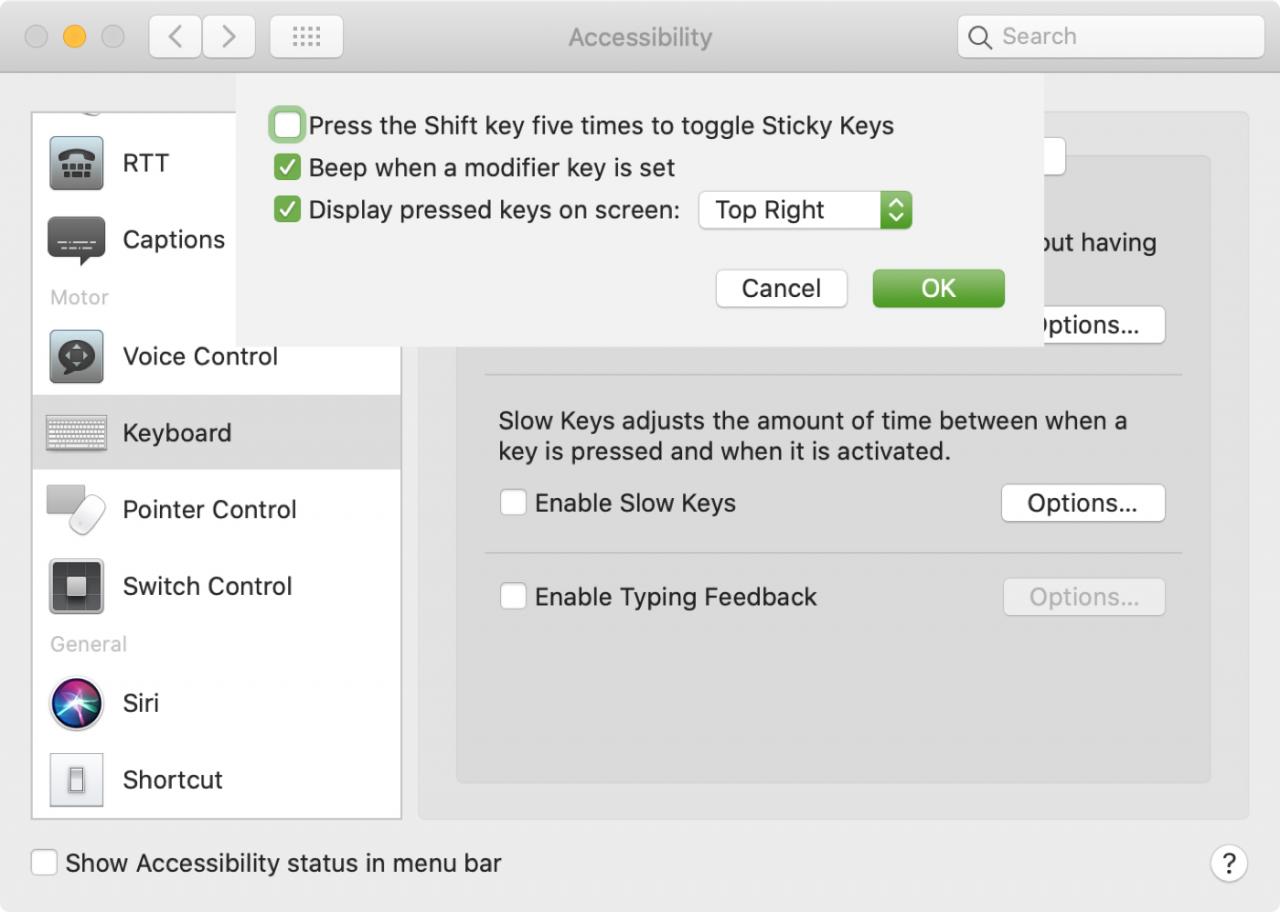Open help with the question mark button
This screenshot has width=1280, height=912.
pos(1229,862)
